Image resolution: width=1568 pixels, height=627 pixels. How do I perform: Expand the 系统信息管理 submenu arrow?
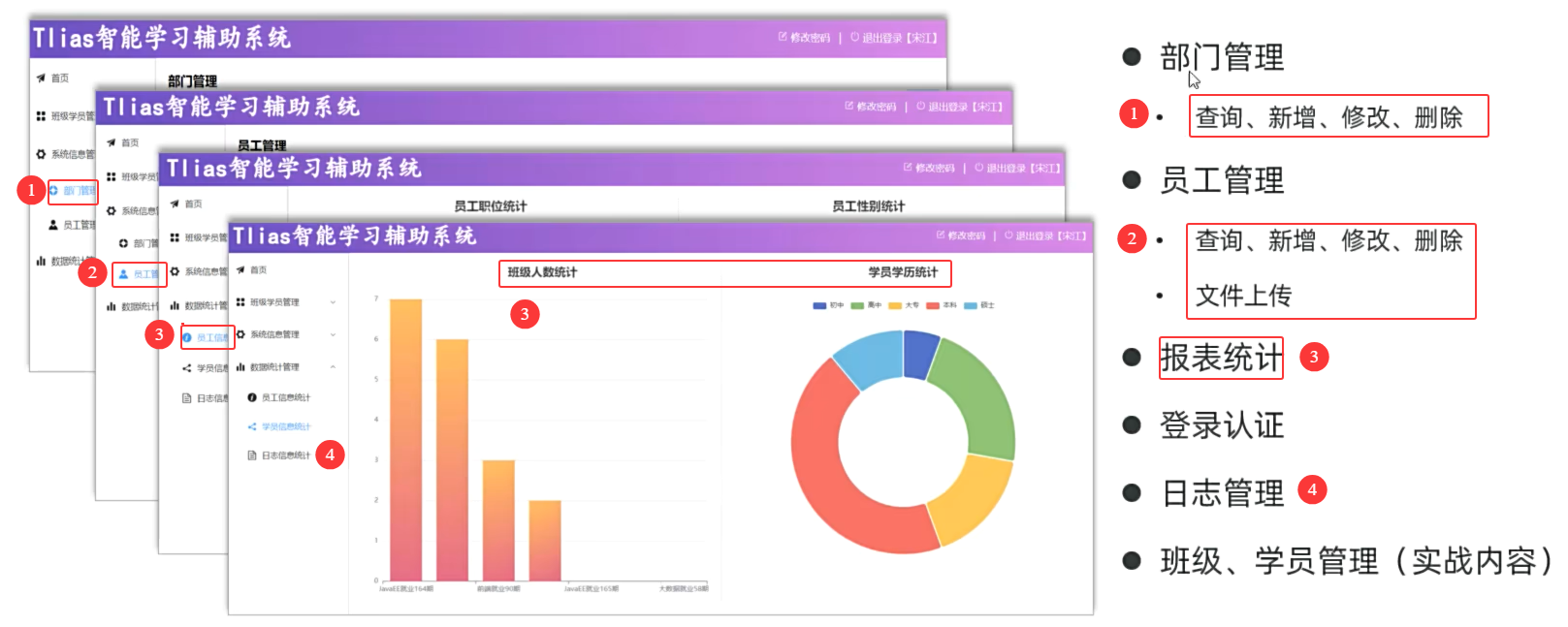click(x=333, y=334)
